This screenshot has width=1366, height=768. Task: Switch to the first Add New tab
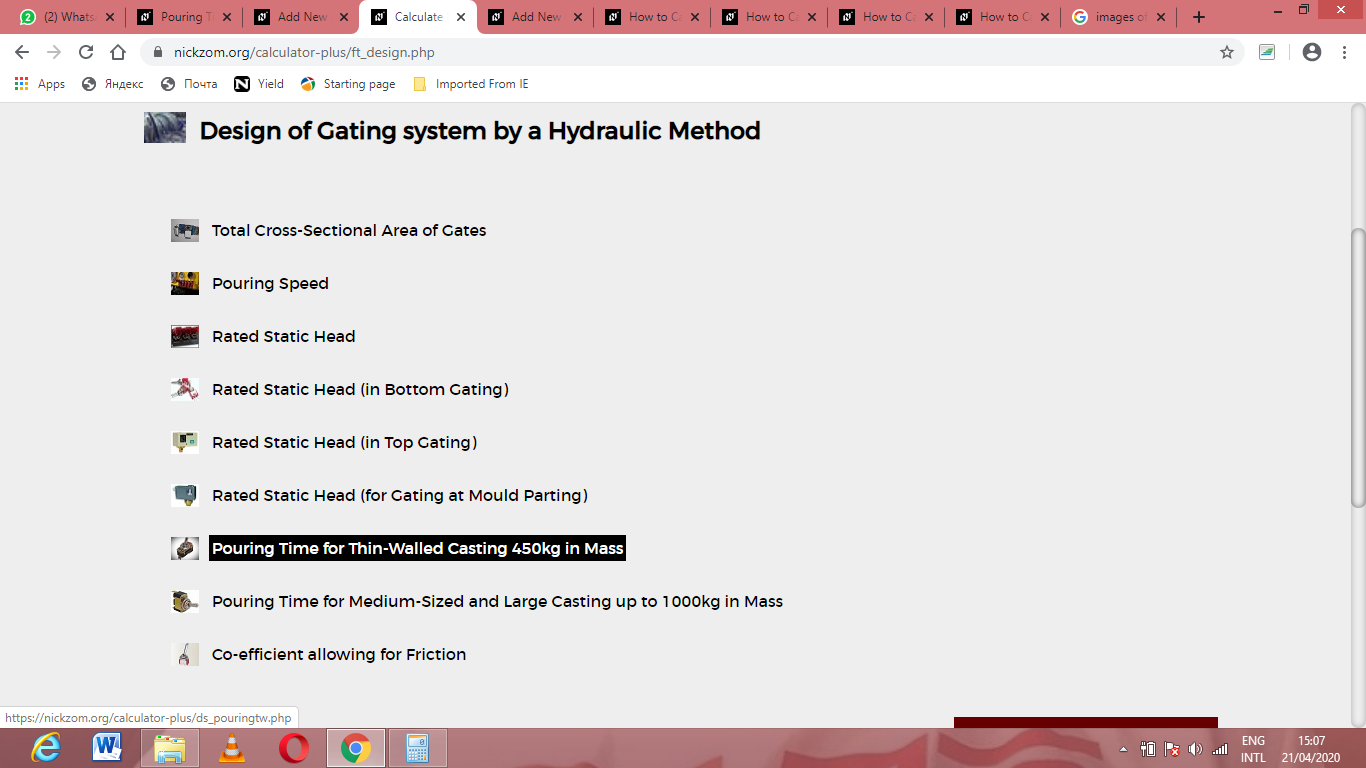pos(303,17)
